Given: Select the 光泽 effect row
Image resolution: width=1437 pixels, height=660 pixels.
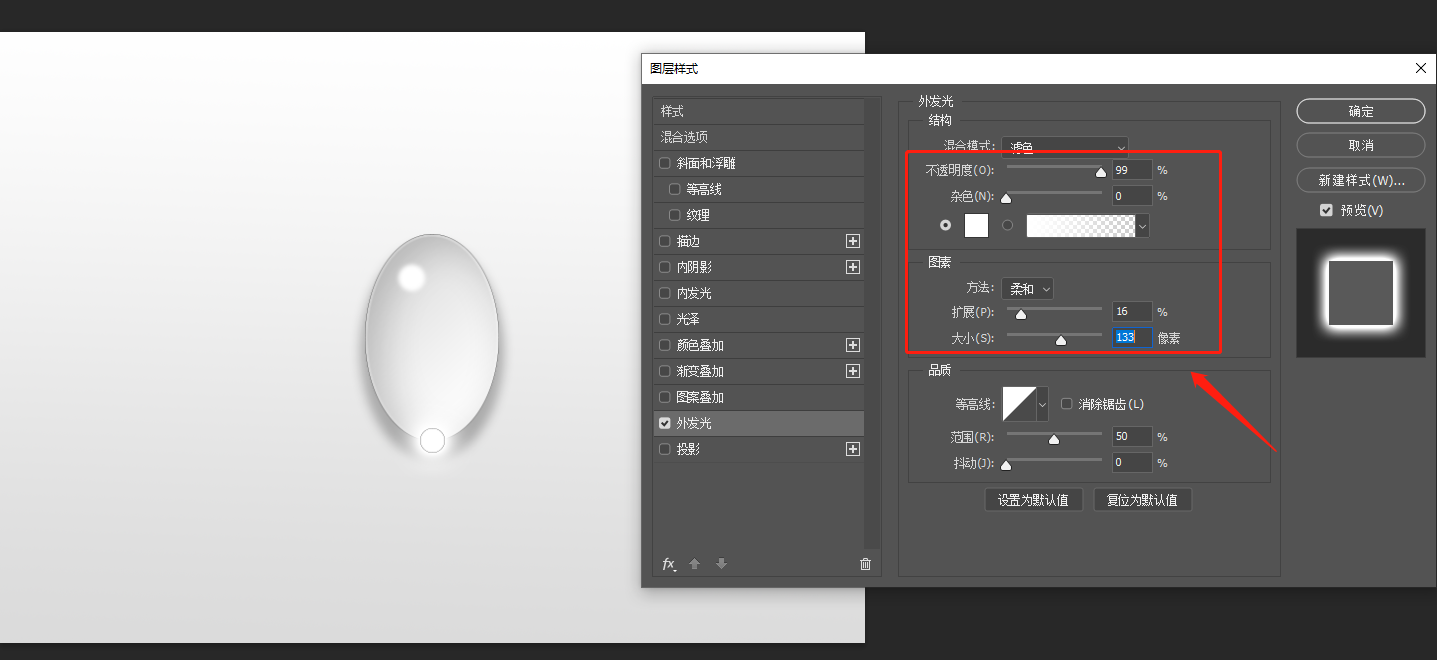Looking at the screenshot, I should (758, 319).
